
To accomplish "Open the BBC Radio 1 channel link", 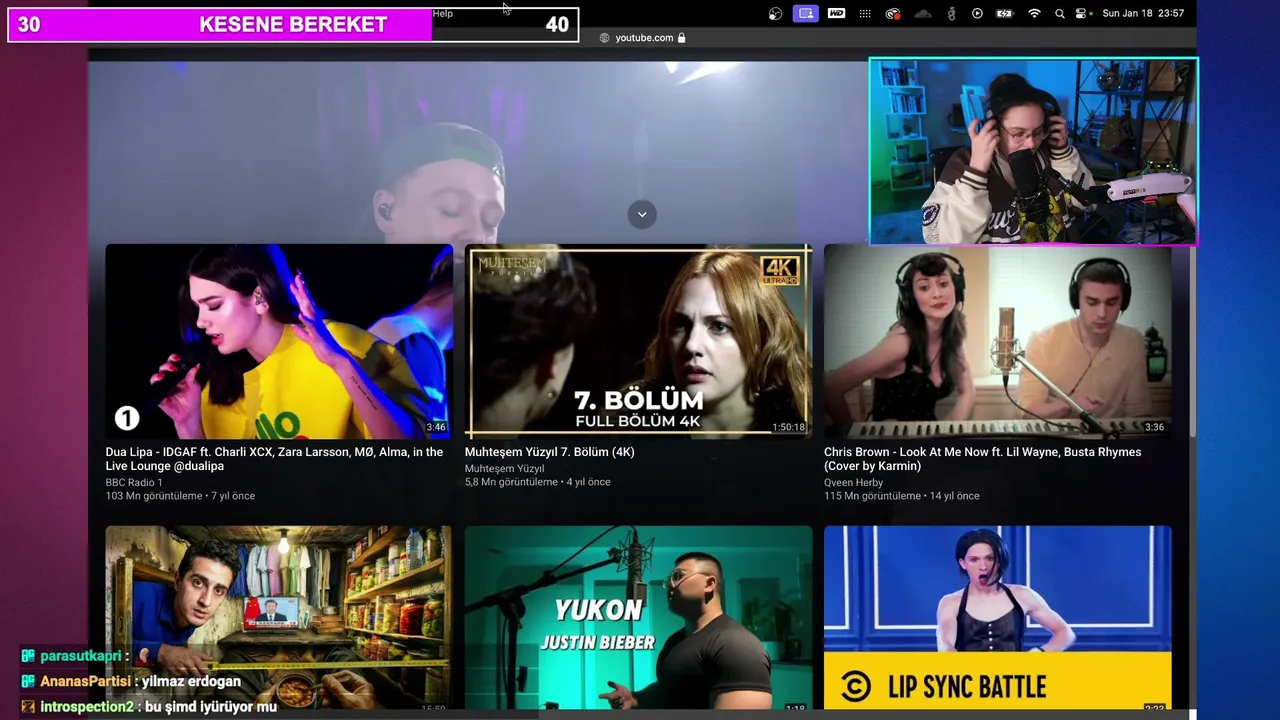I will click(x=134, y=483).
